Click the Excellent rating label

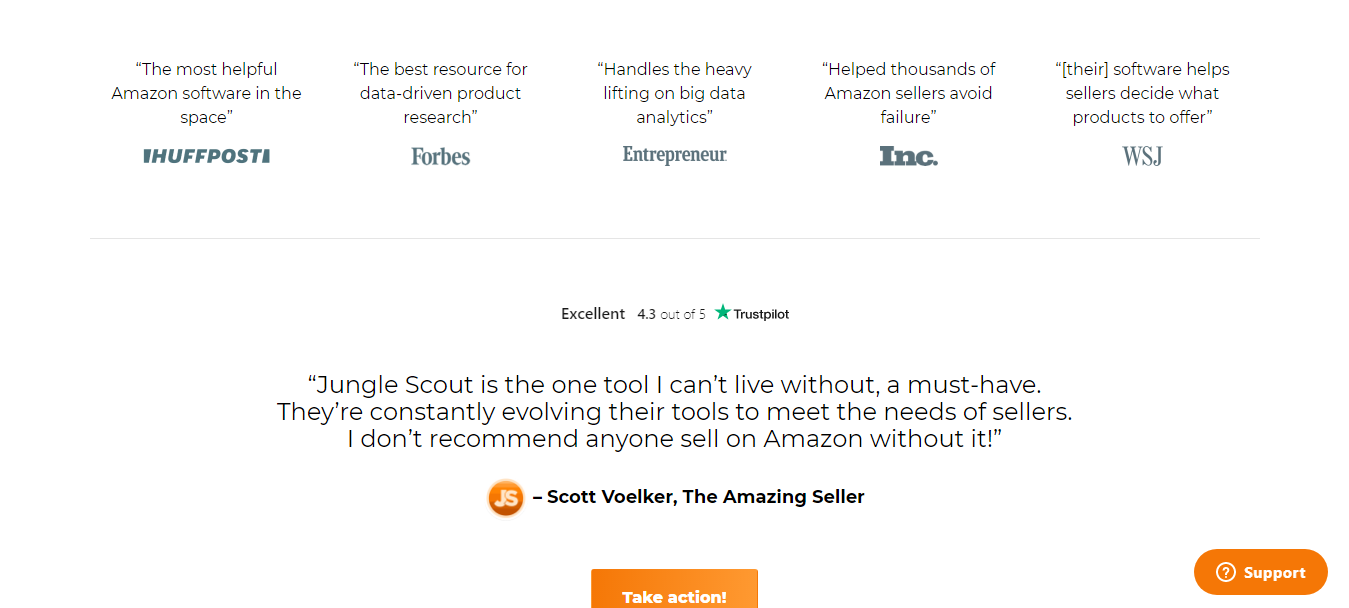pyautogui.click(x=592, y=313)
